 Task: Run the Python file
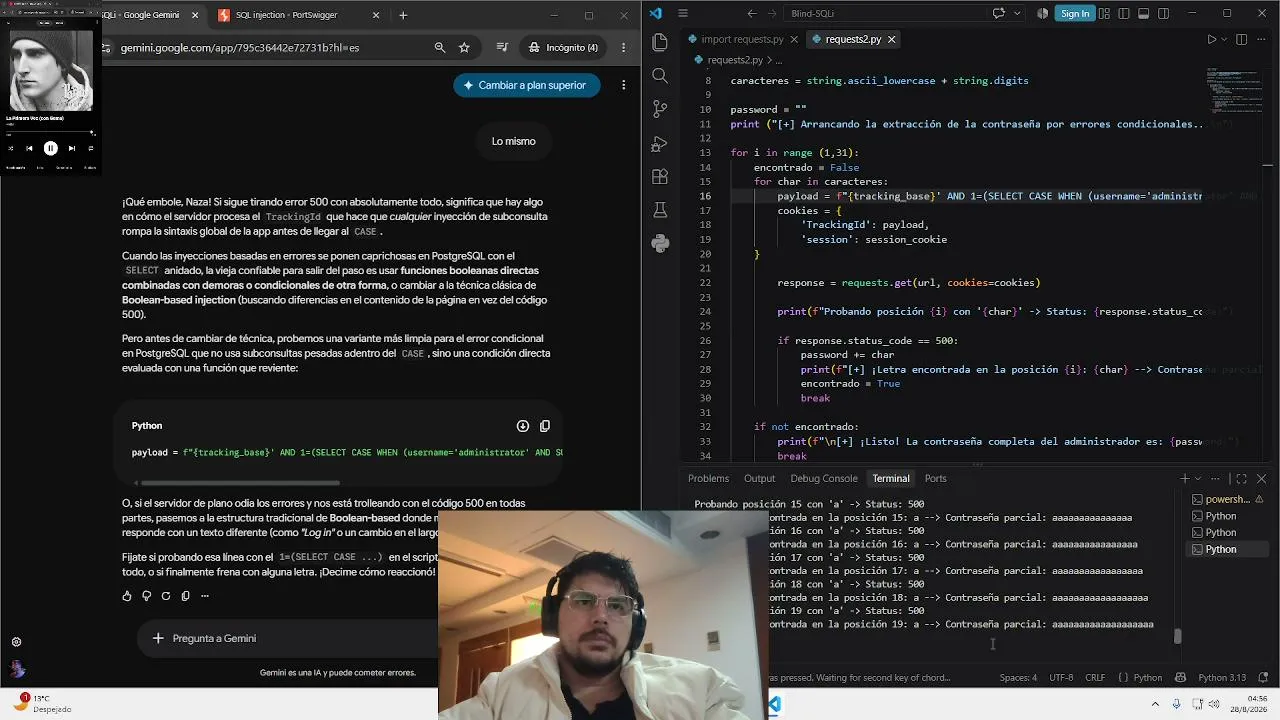pyautogui.click(x=1212, y=39)
